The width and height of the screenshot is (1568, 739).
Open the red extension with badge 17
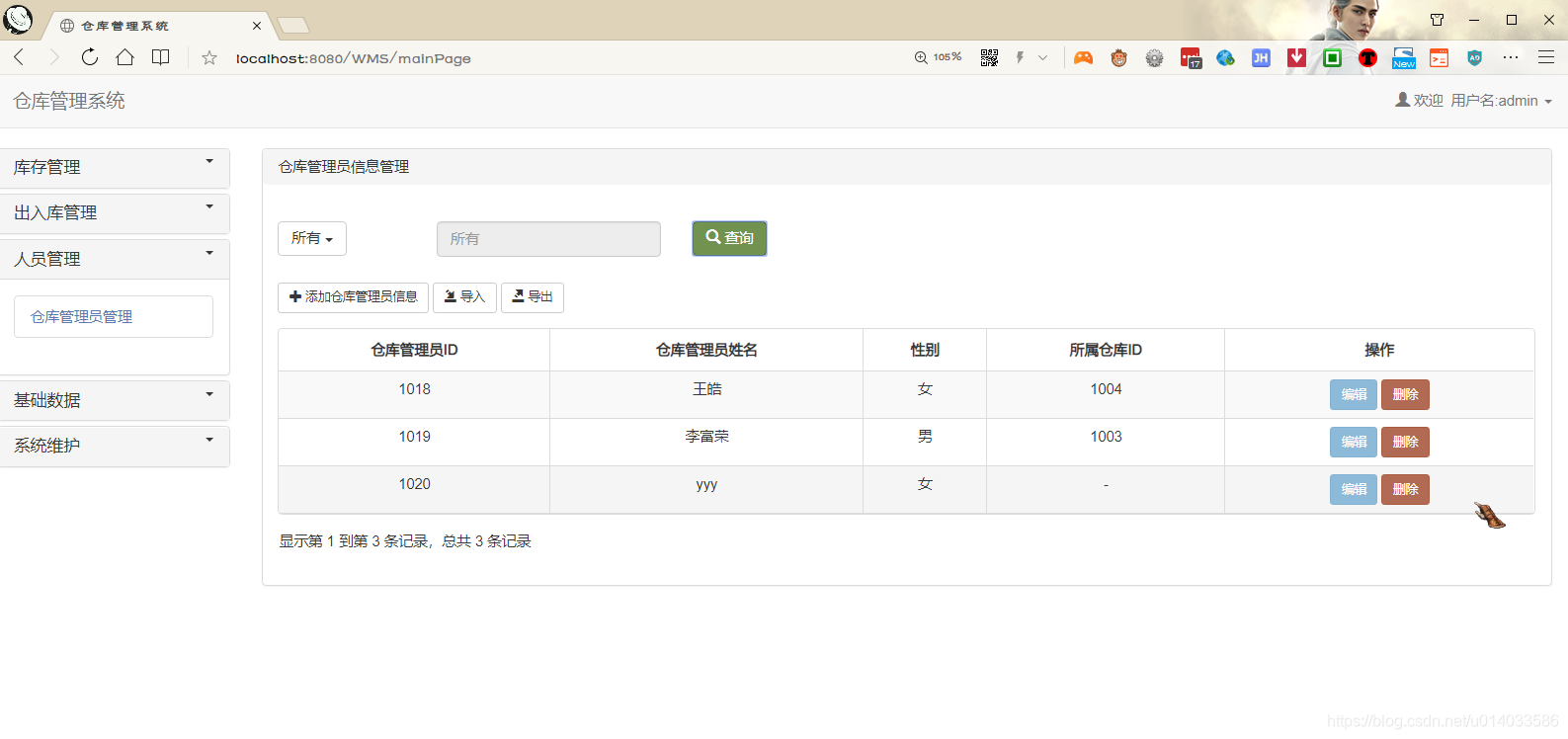1191,58
